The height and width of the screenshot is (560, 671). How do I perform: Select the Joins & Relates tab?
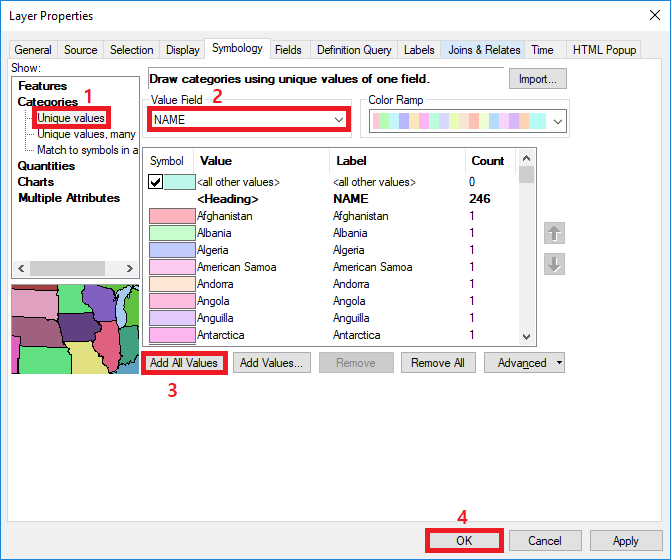pos(484,50)
